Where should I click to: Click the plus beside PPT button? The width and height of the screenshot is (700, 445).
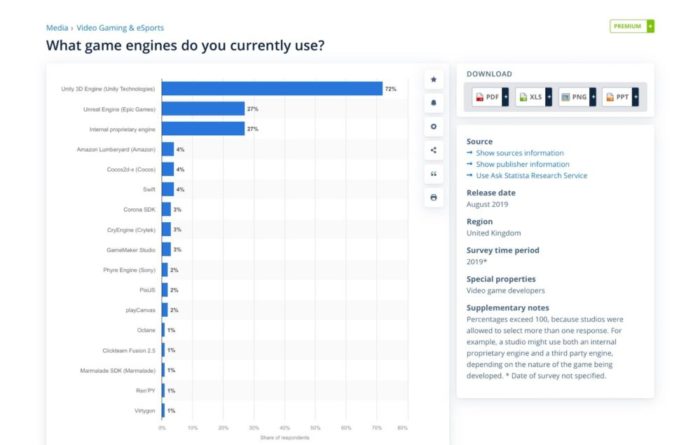click(635, 96)
